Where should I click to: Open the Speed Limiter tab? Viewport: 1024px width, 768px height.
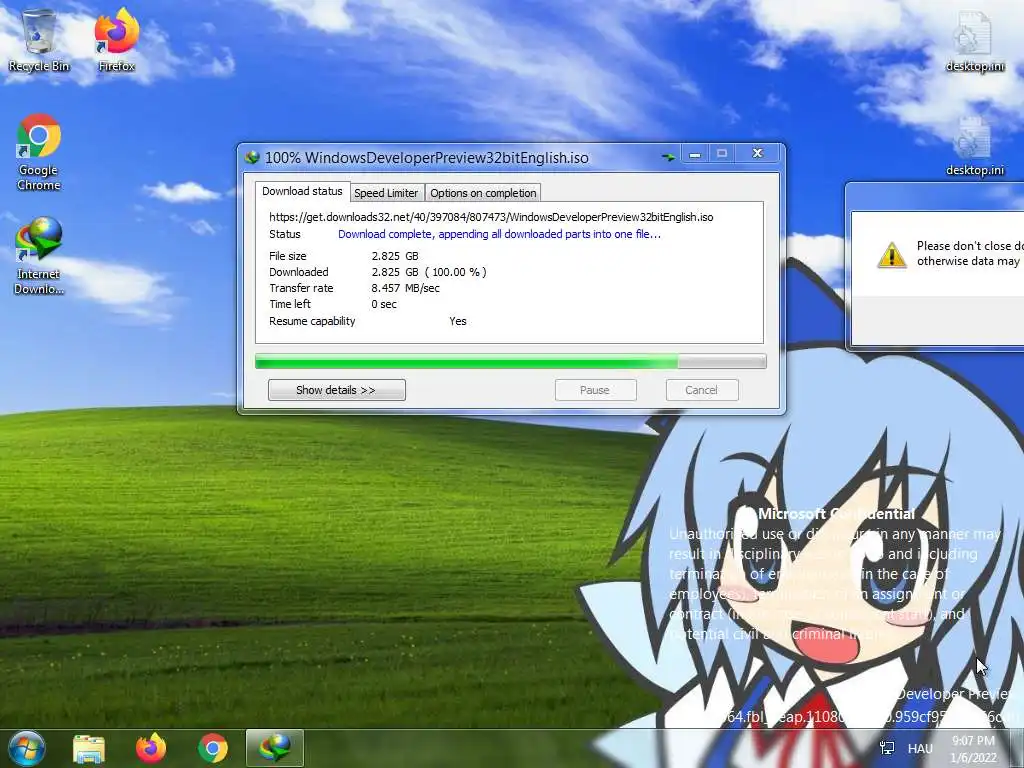[x=386, y=193]
